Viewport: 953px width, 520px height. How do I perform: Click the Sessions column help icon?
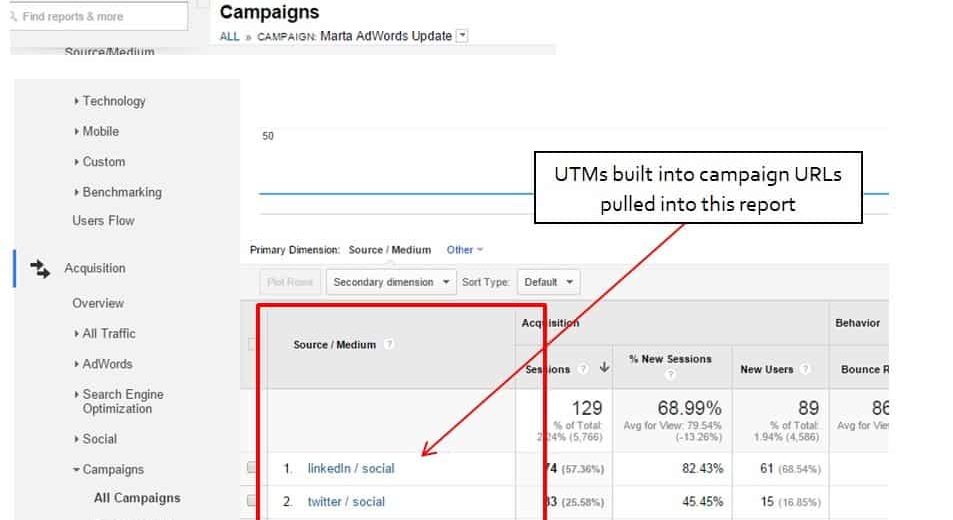(583, 369)
